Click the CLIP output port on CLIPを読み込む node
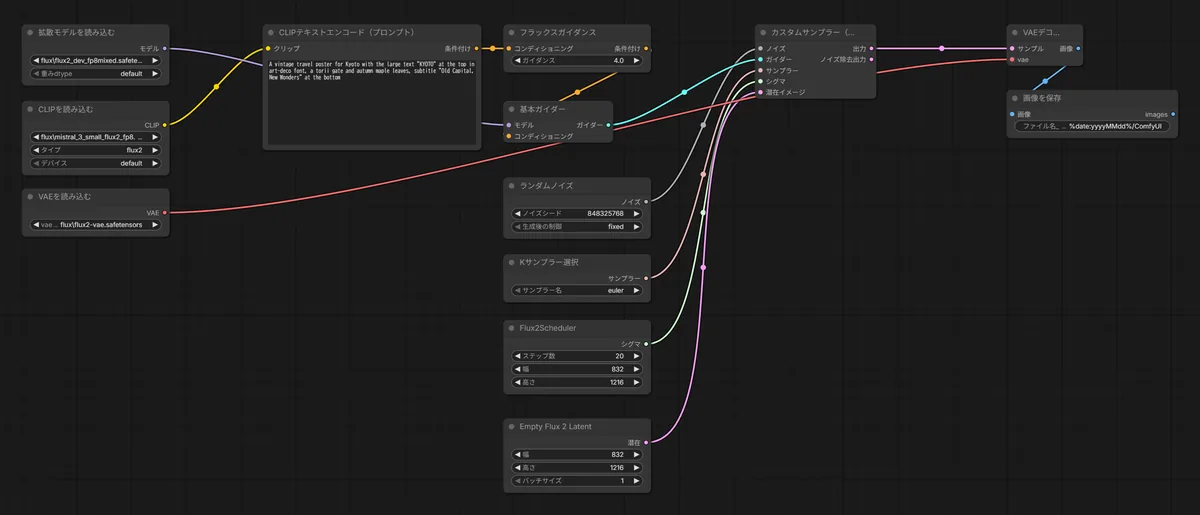The height and width of the screenshot is (515, 1200). click(x=165, y=125)
